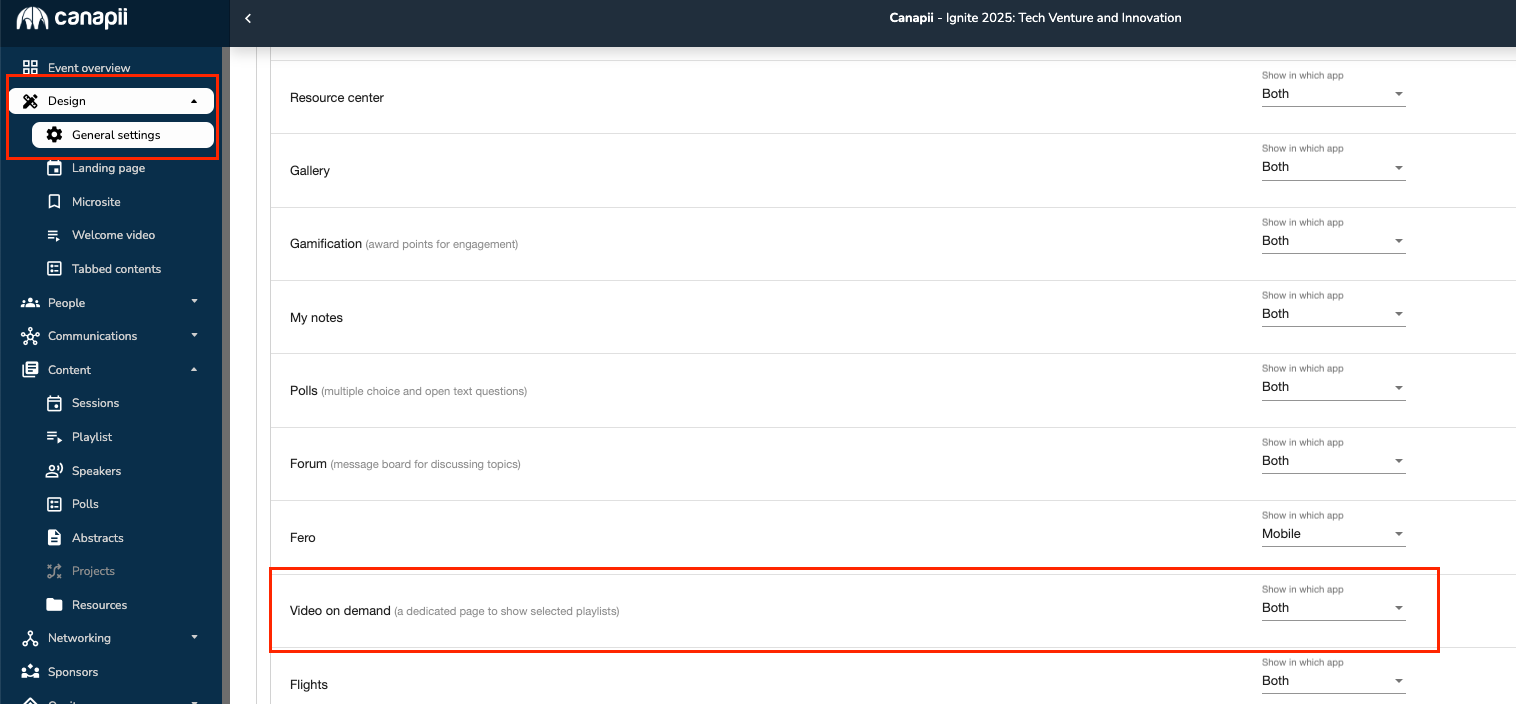The width and height of the screenshot is (1516, 704).
Task: Click the Sponsors icon in sidebar
Action: pyautogui.click(x=30, y=672)
